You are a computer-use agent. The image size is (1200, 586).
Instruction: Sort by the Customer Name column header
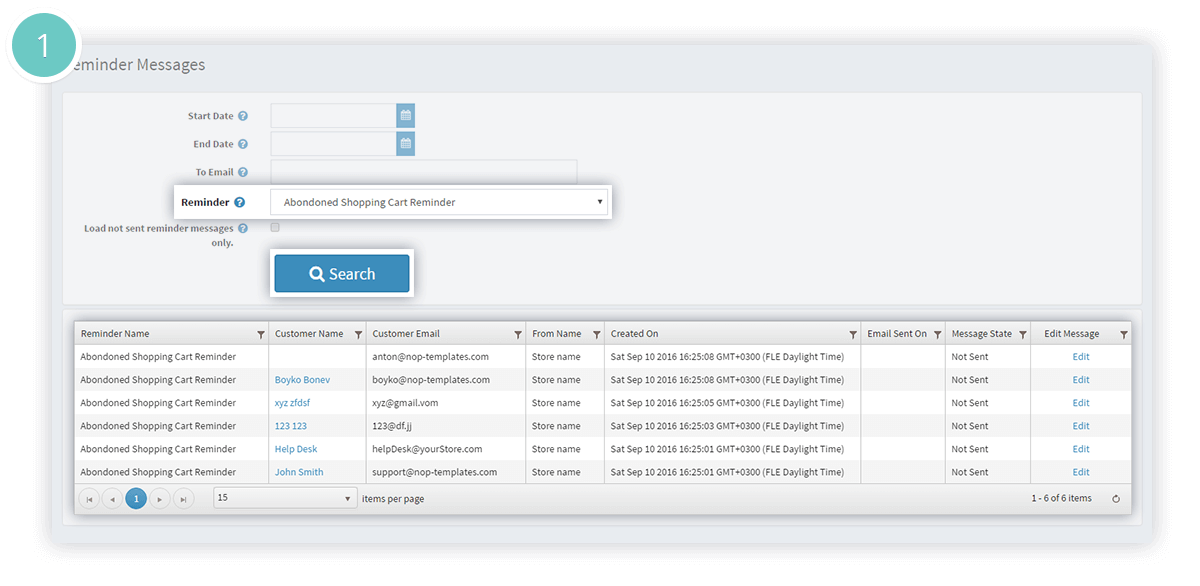309,334
